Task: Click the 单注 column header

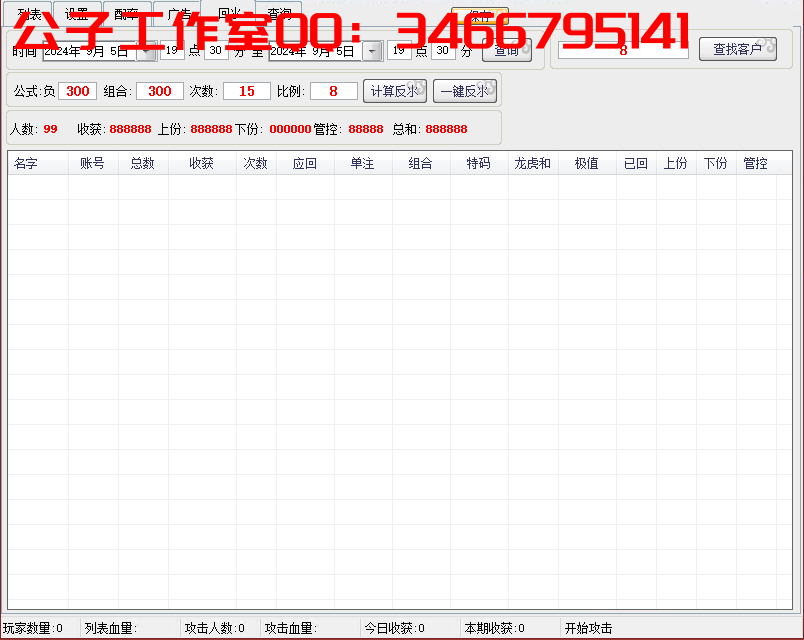Action: coord(363,164)
